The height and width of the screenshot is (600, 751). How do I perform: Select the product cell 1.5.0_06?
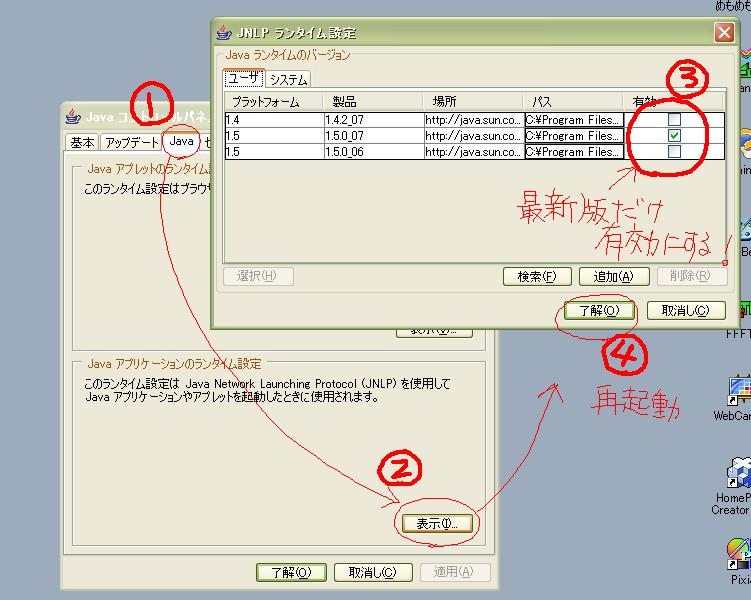pos(374,152)
